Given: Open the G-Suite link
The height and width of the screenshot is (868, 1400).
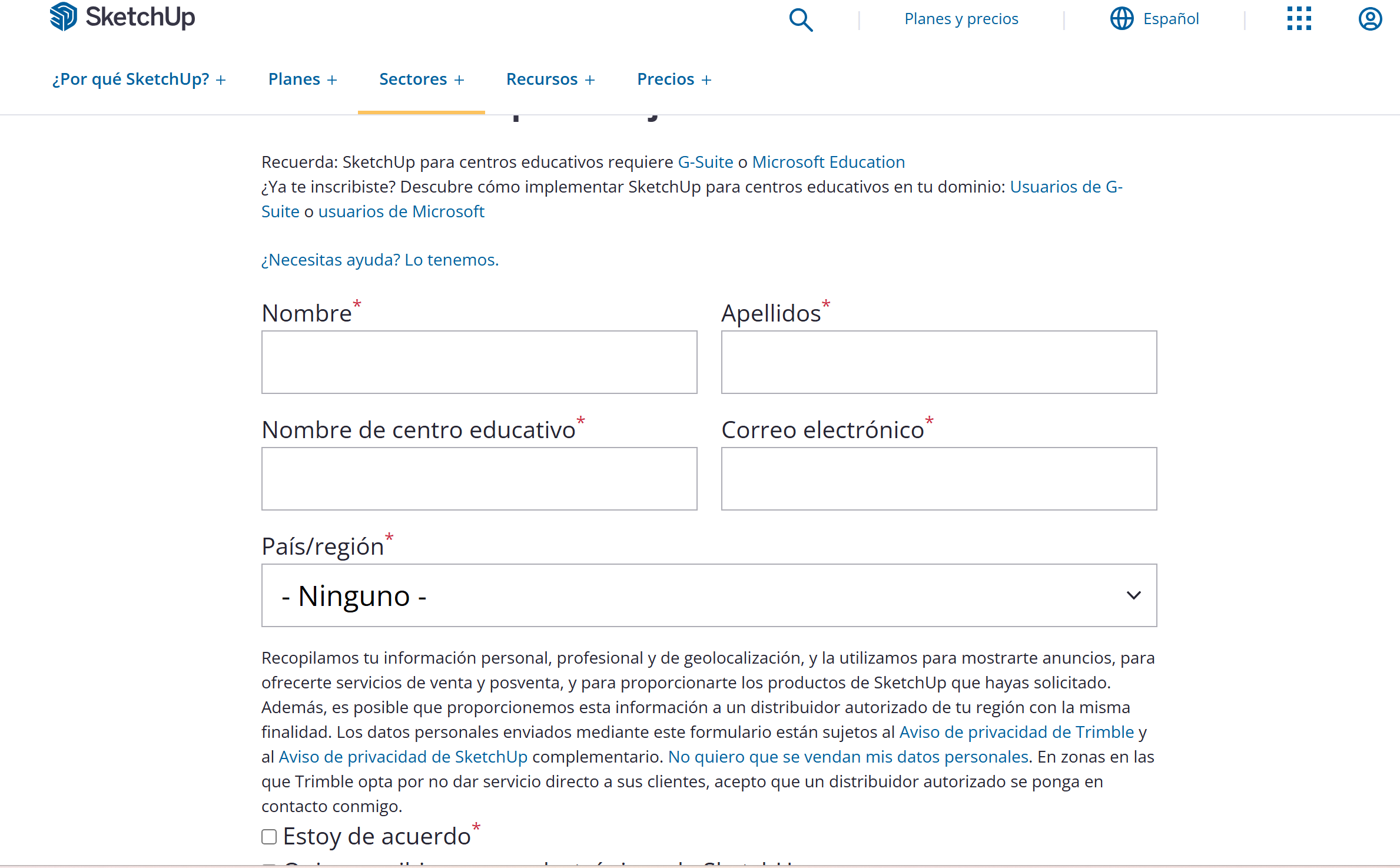Looking at the screenshot, I should coord(705,162).
